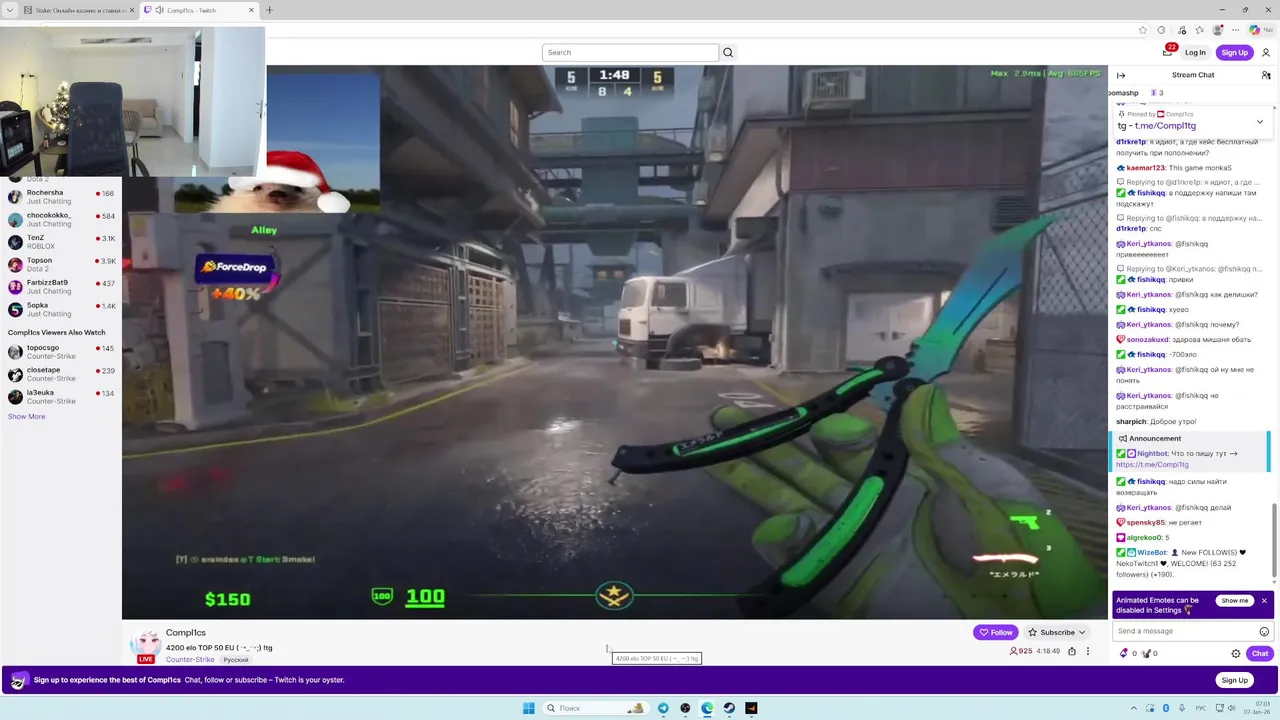Click the ForceDrop +40% stream banner
Image resolution: width=1280 pixels, height=720 pixels.
click(234, 279)
